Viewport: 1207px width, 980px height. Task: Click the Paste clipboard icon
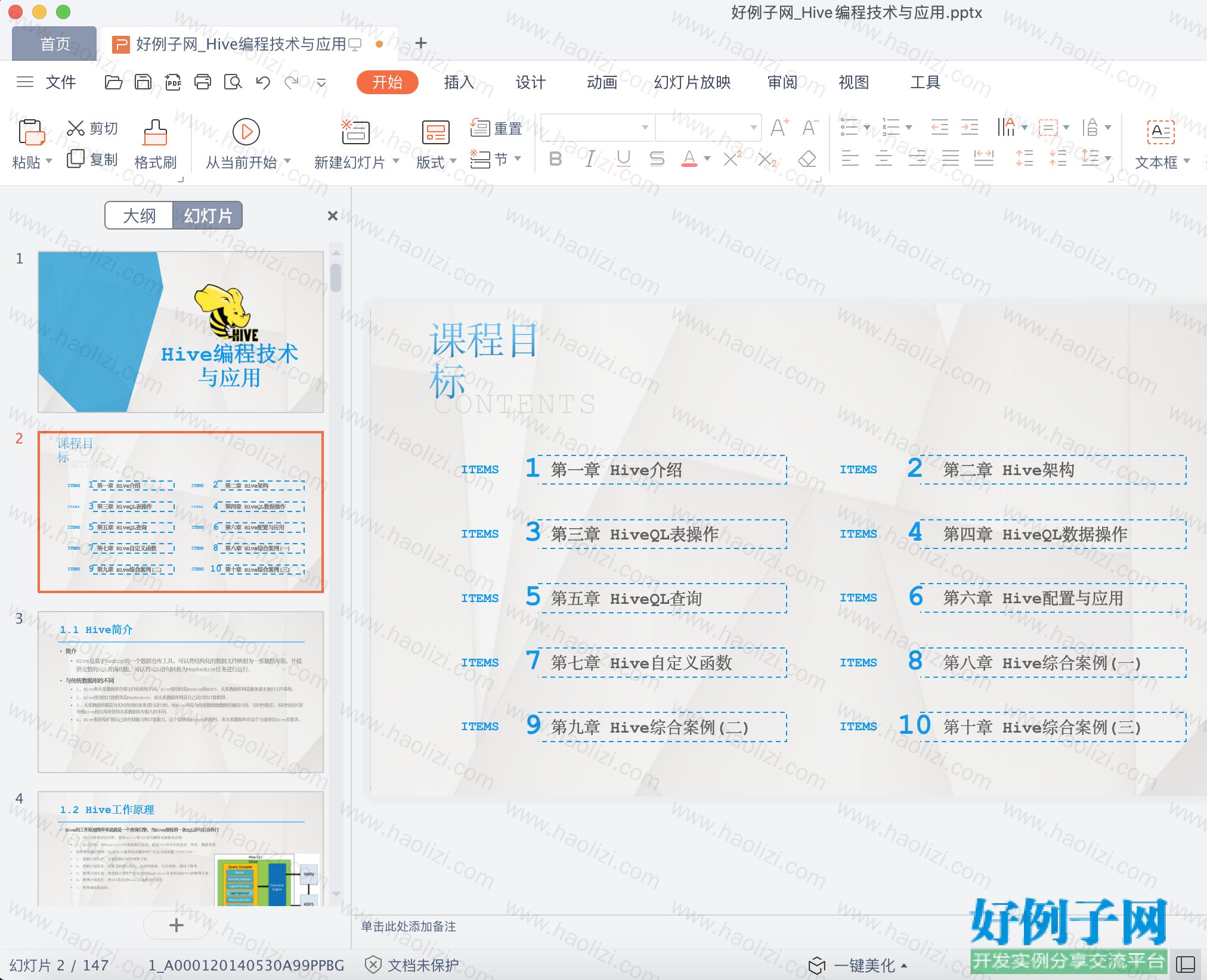32,132
